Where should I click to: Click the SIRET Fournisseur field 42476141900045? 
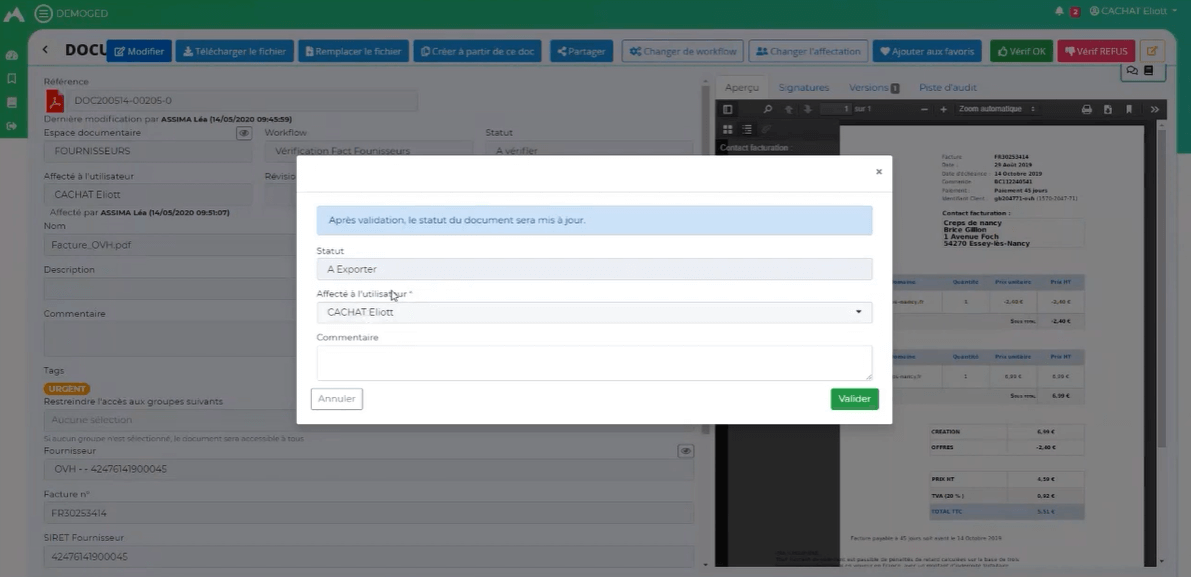[368, 557]
